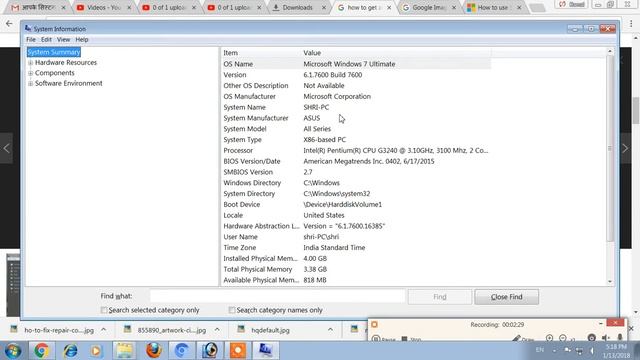Image resolution: width=640 pixels, height=360 pixels.
Task: Select the System Information taskbar icon
Action: tap(266, 351)
